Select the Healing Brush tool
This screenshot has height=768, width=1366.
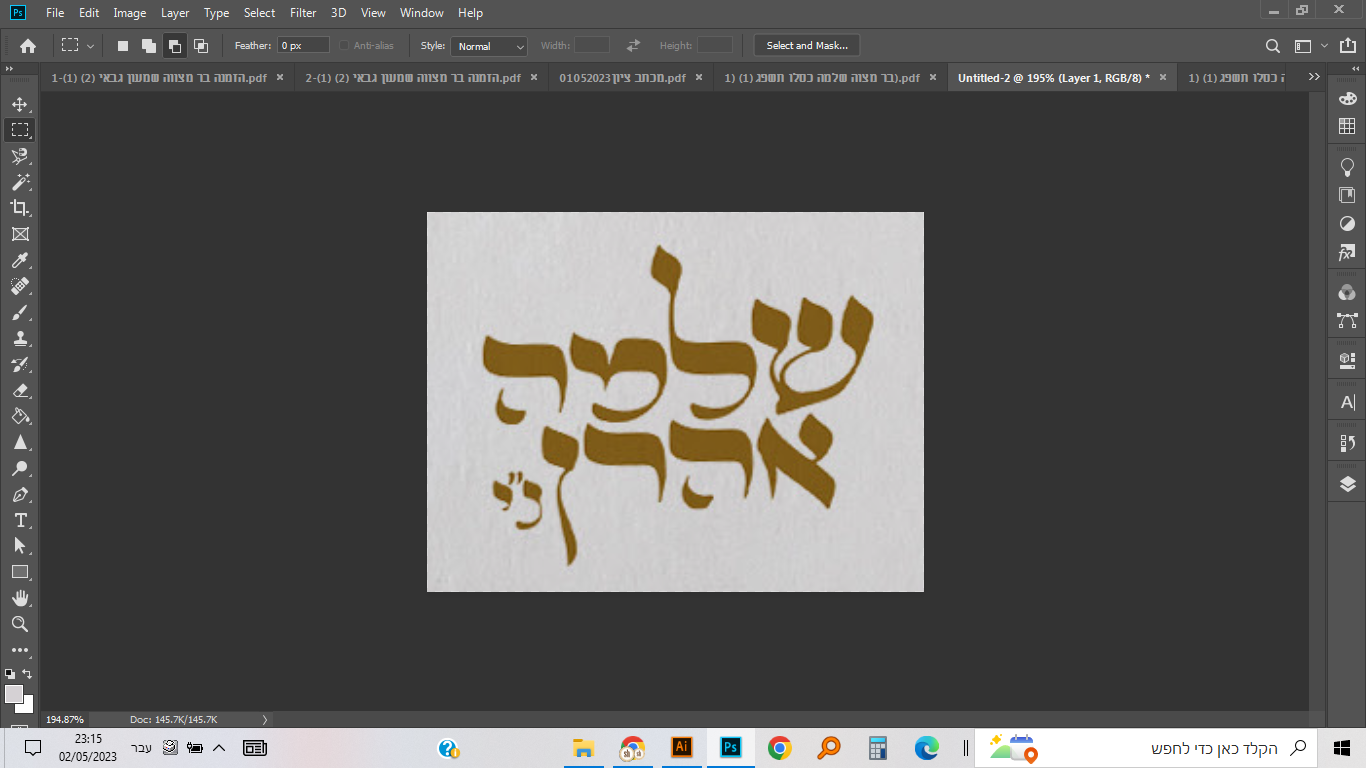[20, 286]
